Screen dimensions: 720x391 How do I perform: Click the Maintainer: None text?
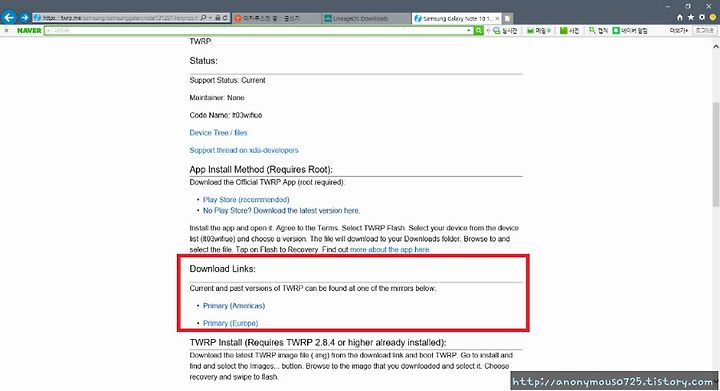pyautogui.click(x=217, y=98)
